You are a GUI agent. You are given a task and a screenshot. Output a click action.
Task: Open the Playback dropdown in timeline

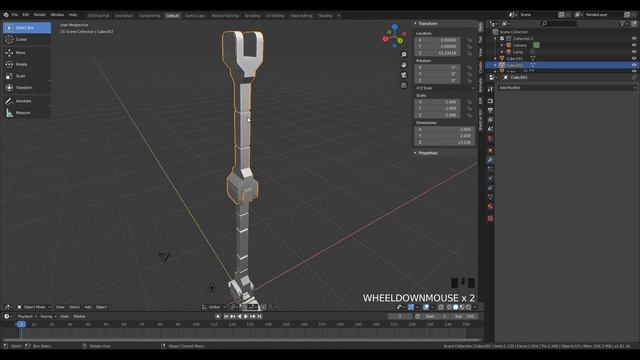[x=27, y=316]
